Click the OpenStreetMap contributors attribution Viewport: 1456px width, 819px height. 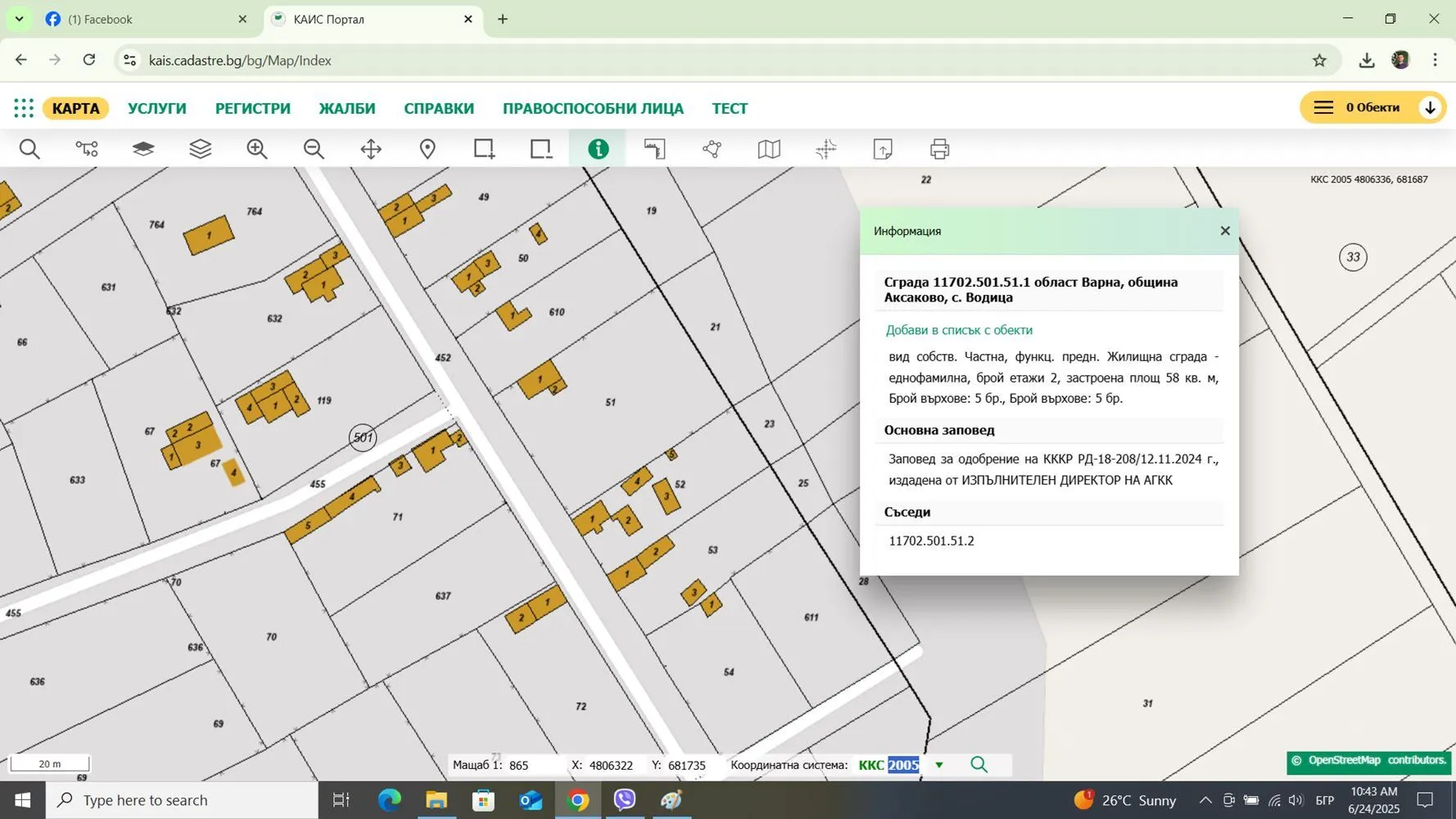point(1368,761)
